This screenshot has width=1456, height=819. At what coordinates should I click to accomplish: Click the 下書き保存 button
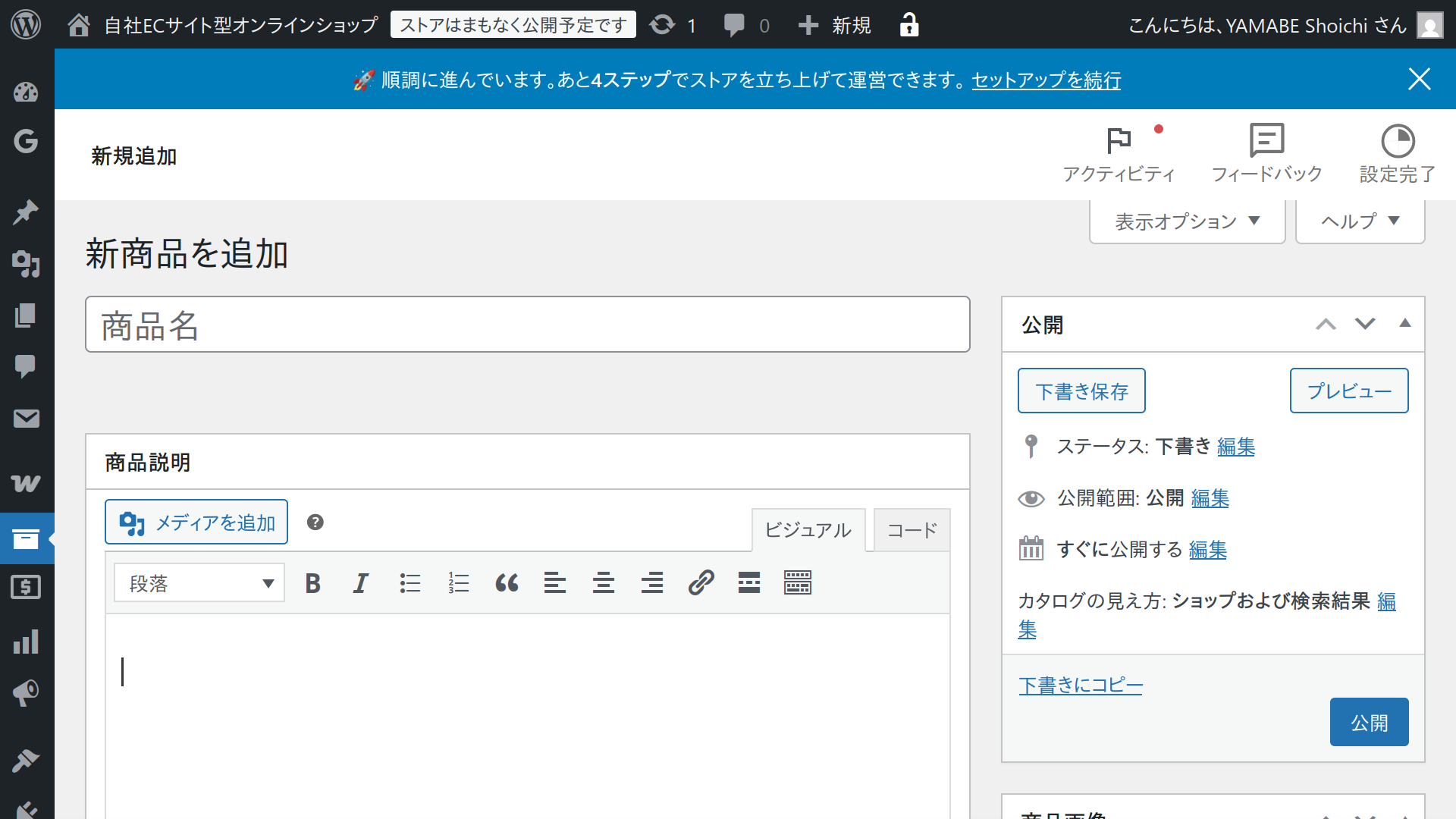click(1081, 391)
